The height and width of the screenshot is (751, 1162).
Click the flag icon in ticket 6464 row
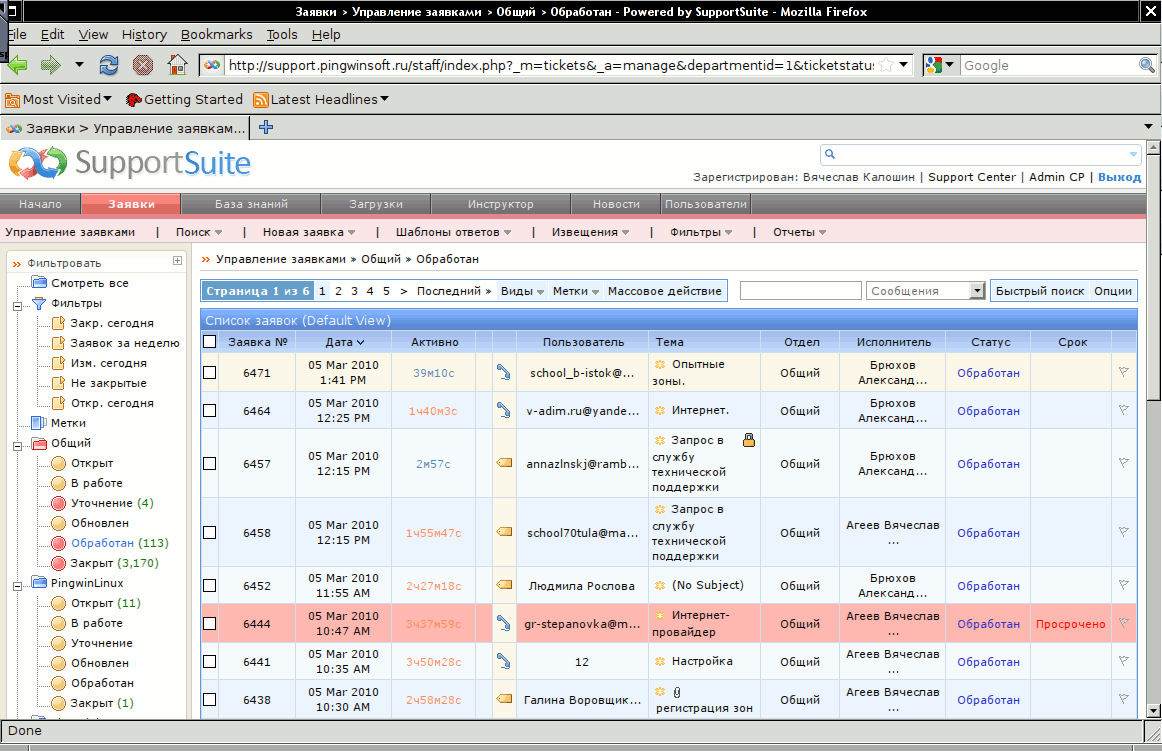(1123, 410)
